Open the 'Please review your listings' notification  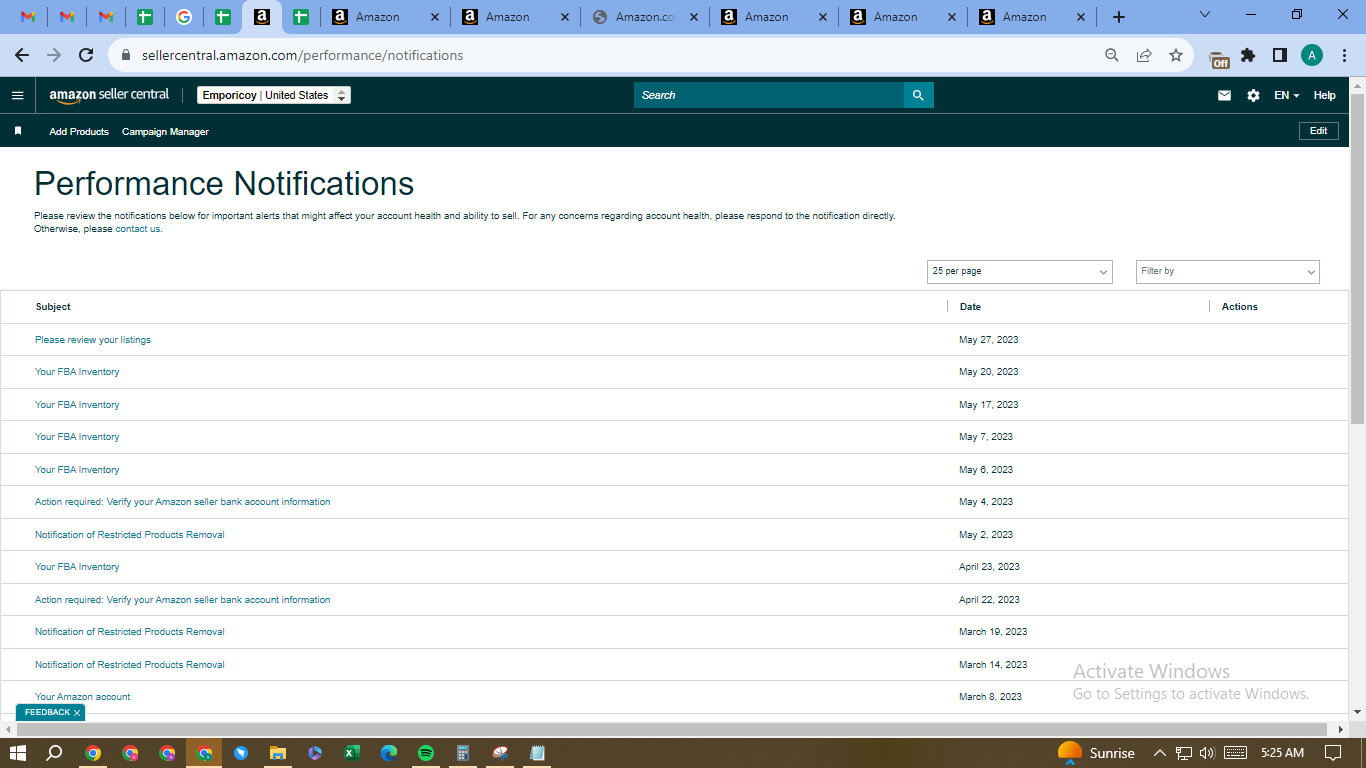pos(93,340)
